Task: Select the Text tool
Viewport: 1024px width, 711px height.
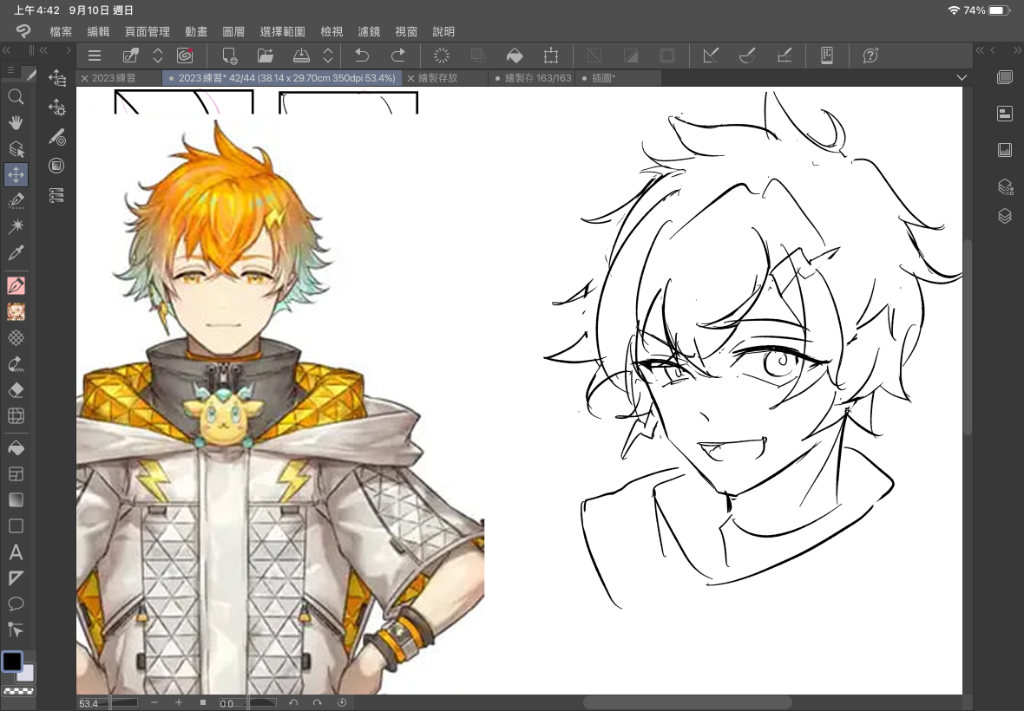Action: 16,552
